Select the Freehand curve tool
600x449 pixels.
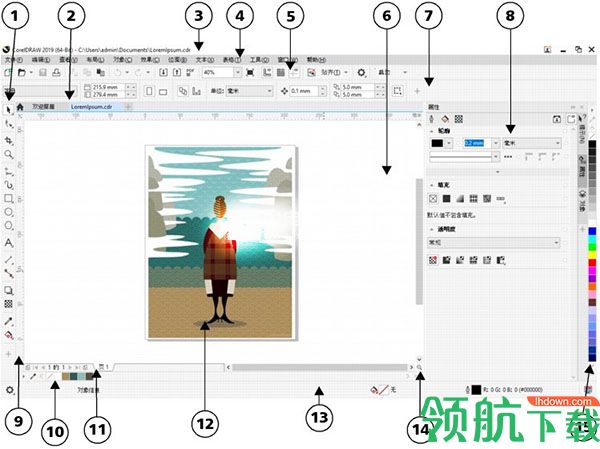tap(8, 171)
